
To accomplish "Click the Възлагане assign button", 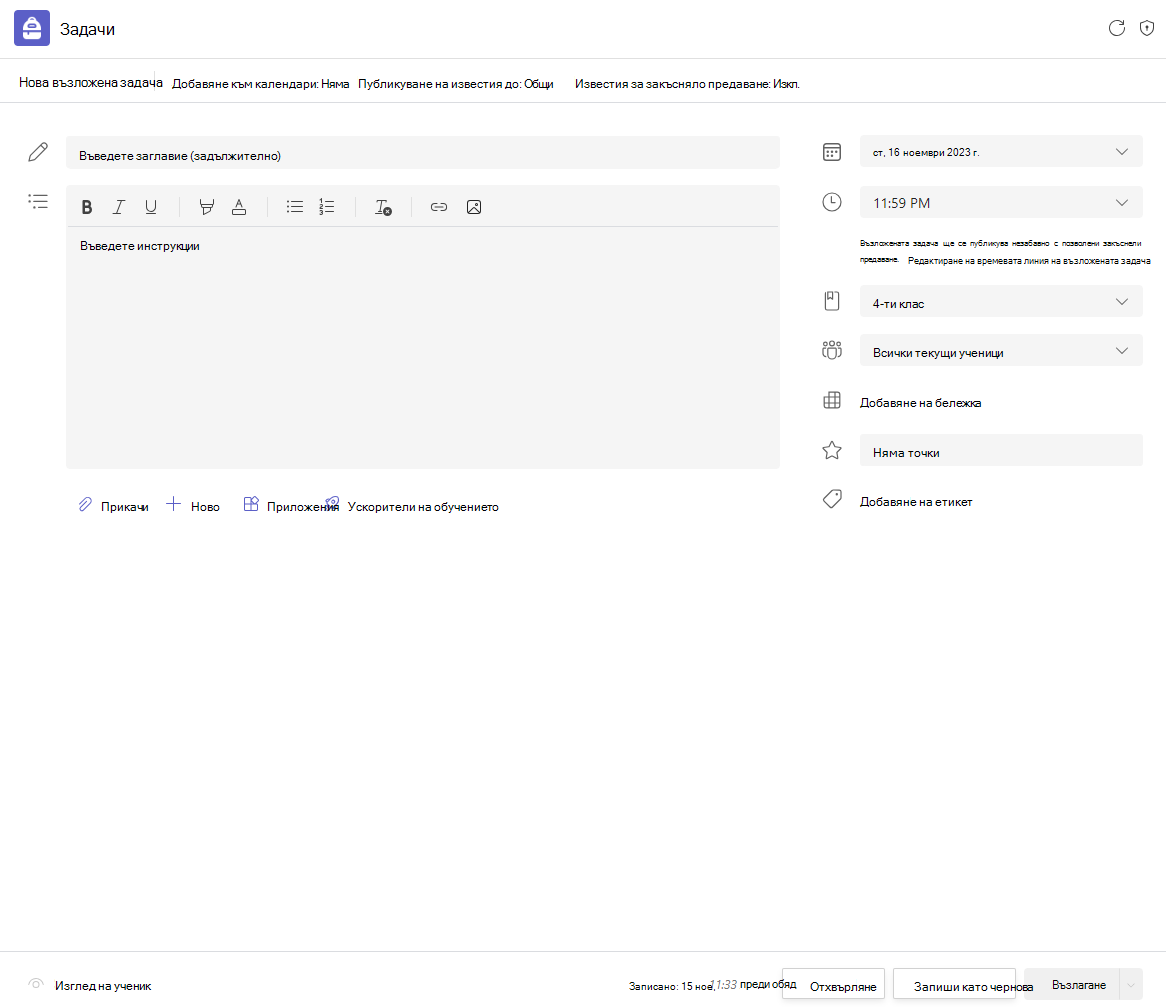I will click(1072, 985).
